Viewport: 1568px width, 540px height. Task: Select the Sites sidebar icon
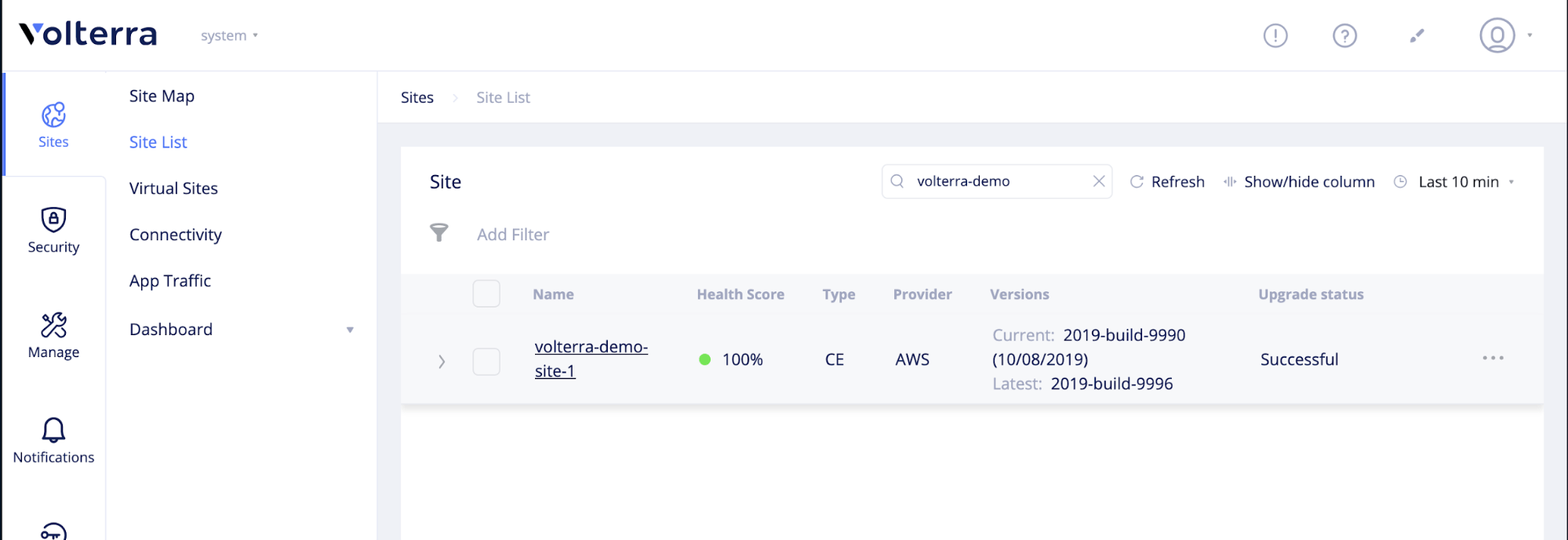[53, 125]
